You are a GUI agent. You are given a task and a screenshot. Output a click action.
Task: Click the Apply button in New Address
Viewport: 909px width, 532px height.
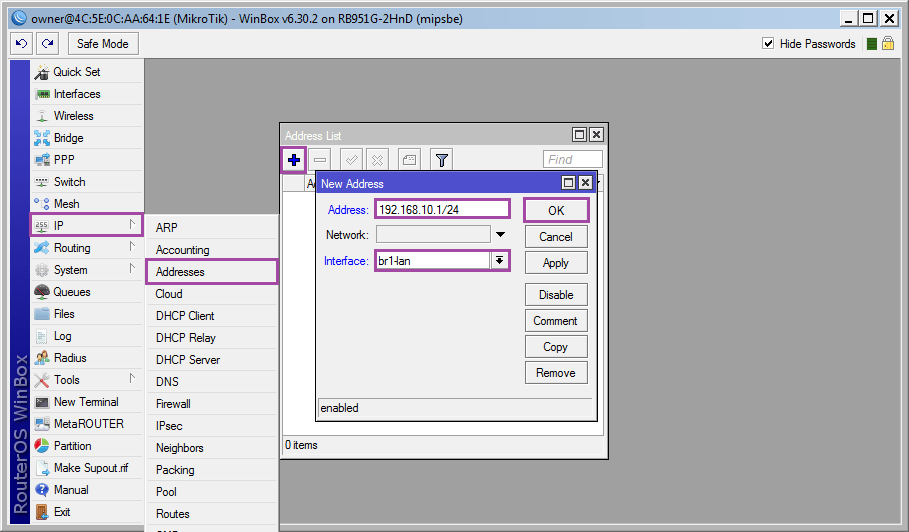pos(556,263)
